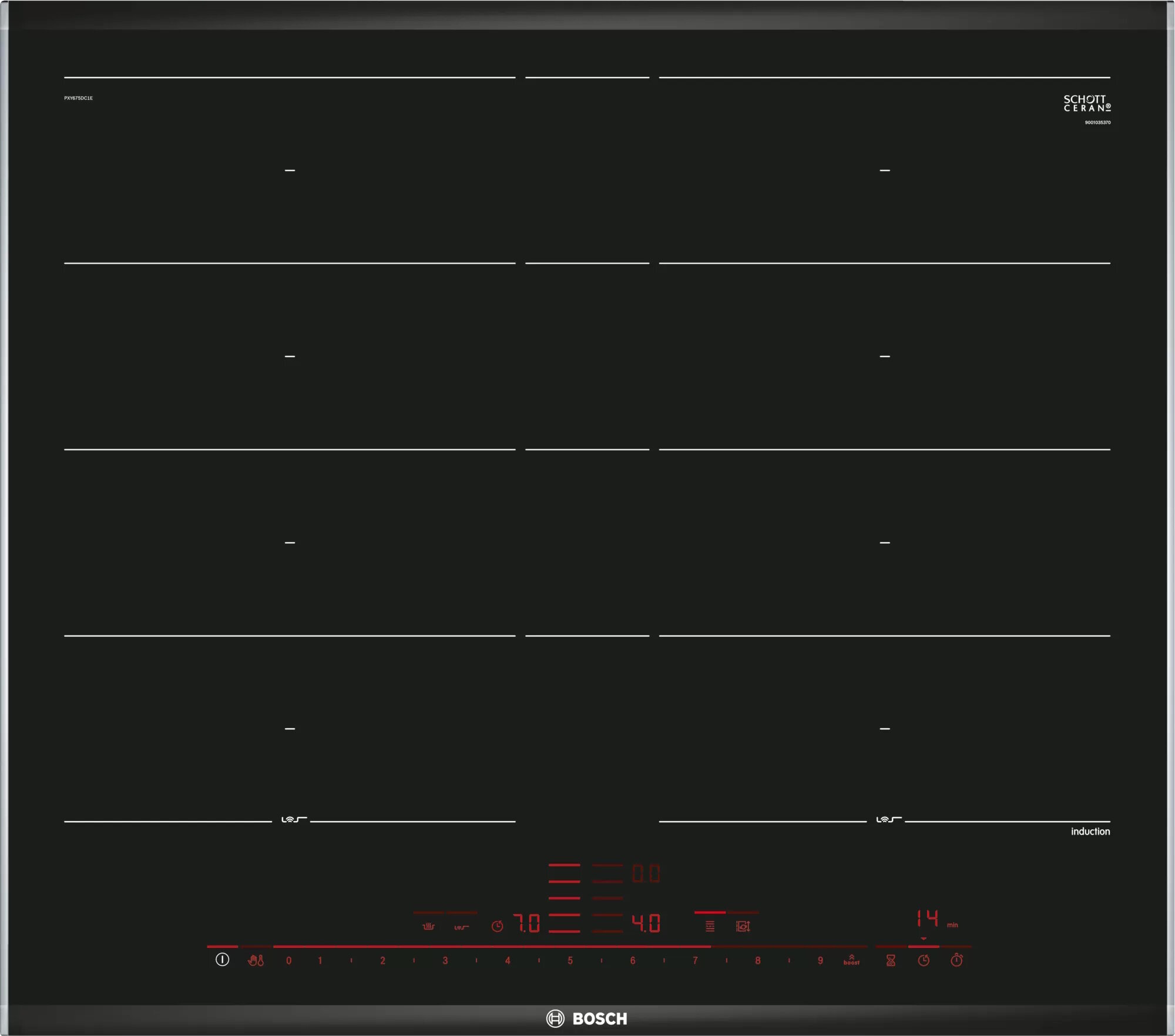The height and width of the screenshot is (1036, 1175).
Task: Tap the childproof lock / wipe-protection icon
Action: (256, 961)
